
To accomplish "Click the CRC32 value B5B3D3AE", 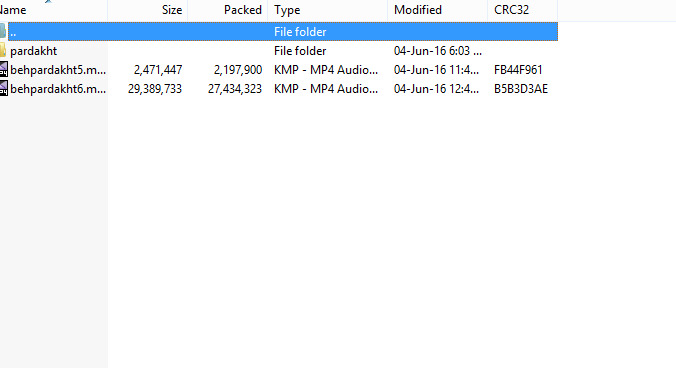I will (x=521, y=89).
